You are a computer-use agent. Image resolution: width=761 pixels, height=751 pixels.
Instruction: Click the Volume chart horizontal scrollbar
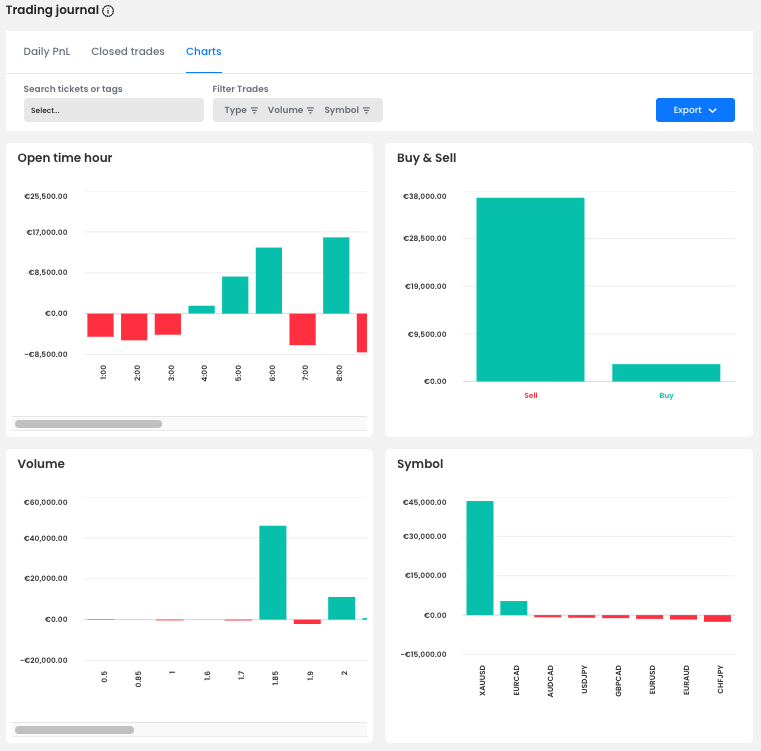pos(74,730)
